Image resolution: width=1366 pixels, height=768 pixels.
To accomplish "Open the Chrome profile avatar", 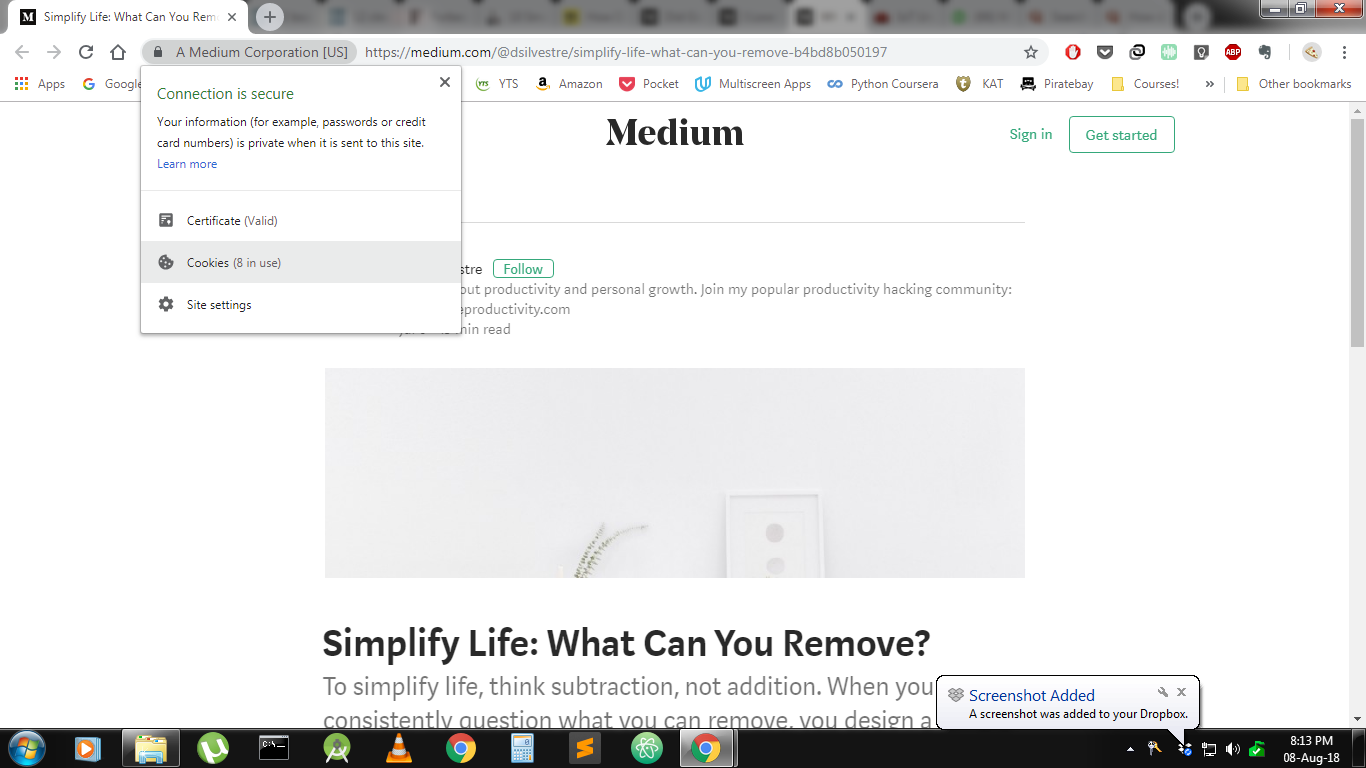I will coord(1312,52).
